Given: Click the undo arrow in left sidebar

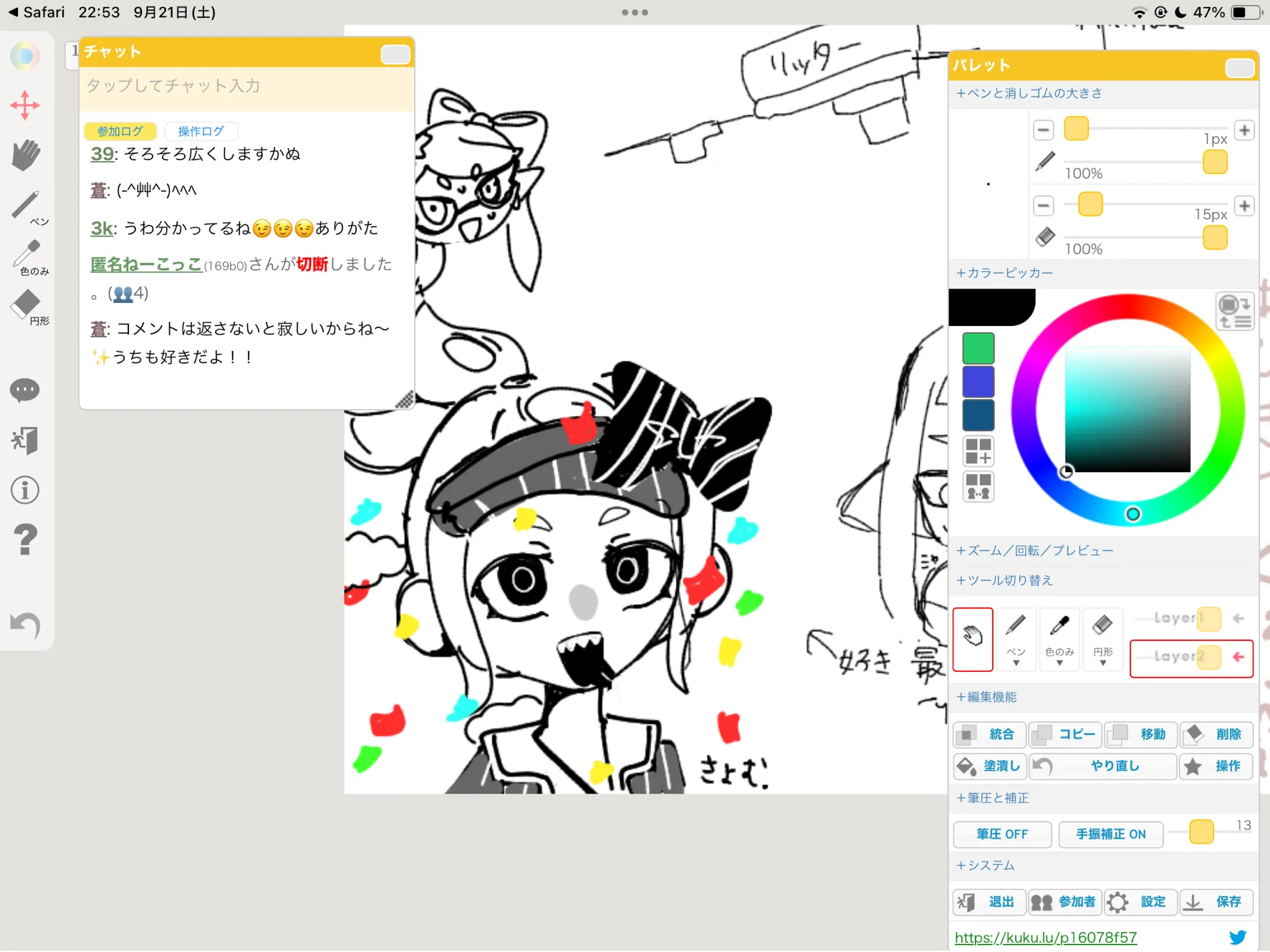Looking at the screenshot, I should click(25, 625).
